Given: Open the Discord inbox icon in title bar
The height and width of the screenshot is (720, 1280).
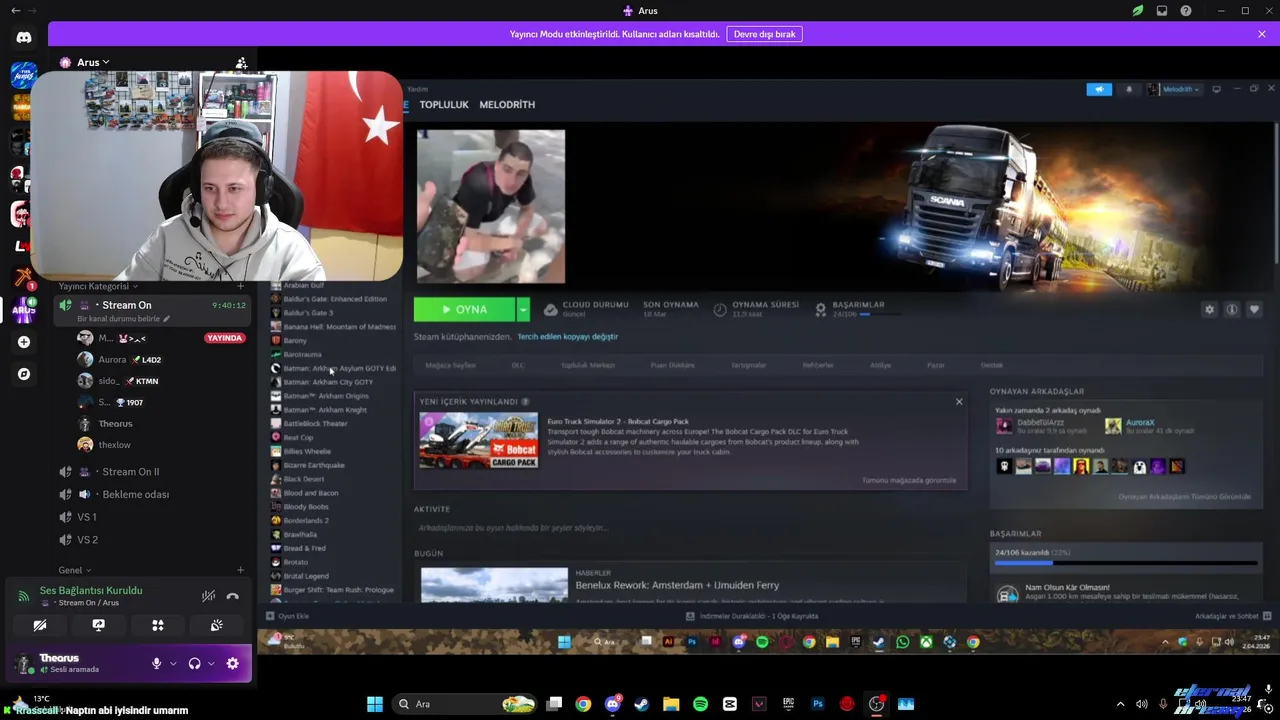Looking at the screenshot, I should [1162, 11].
